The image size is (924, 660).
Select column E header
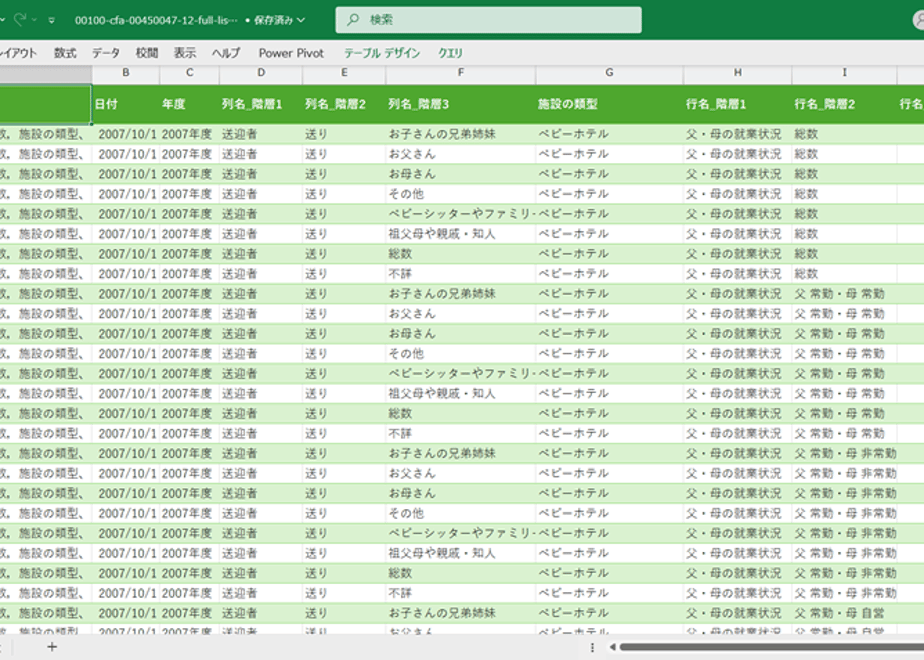point(344,73)
